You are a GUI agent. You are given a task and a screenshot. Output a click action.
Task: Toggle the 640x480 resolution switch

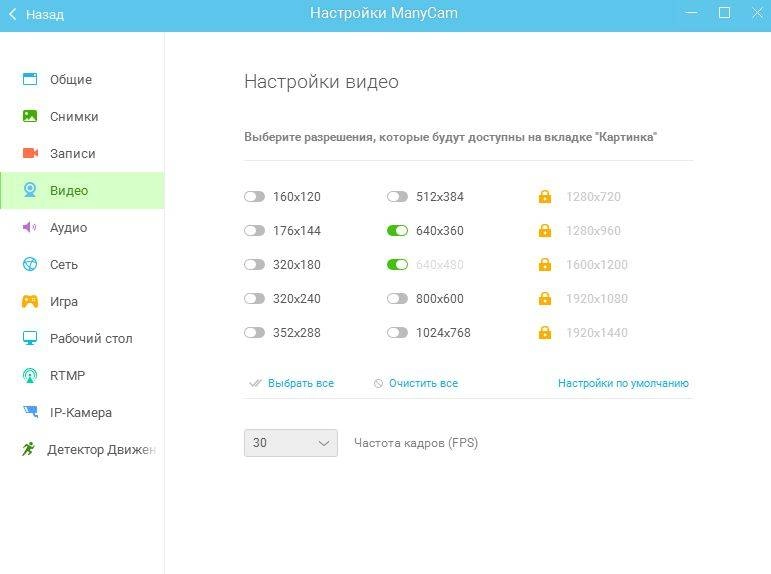pos(397,265)
